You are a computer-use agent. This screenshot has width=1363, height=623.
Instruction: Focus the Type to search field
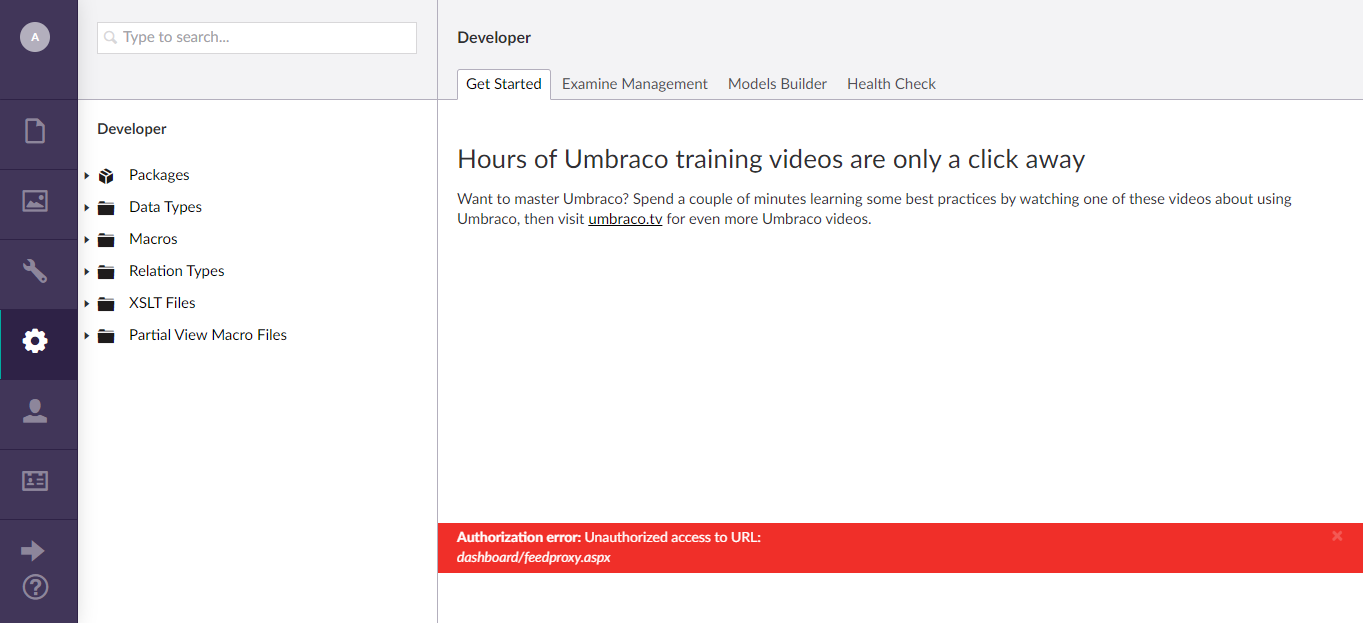coord(257,38)
